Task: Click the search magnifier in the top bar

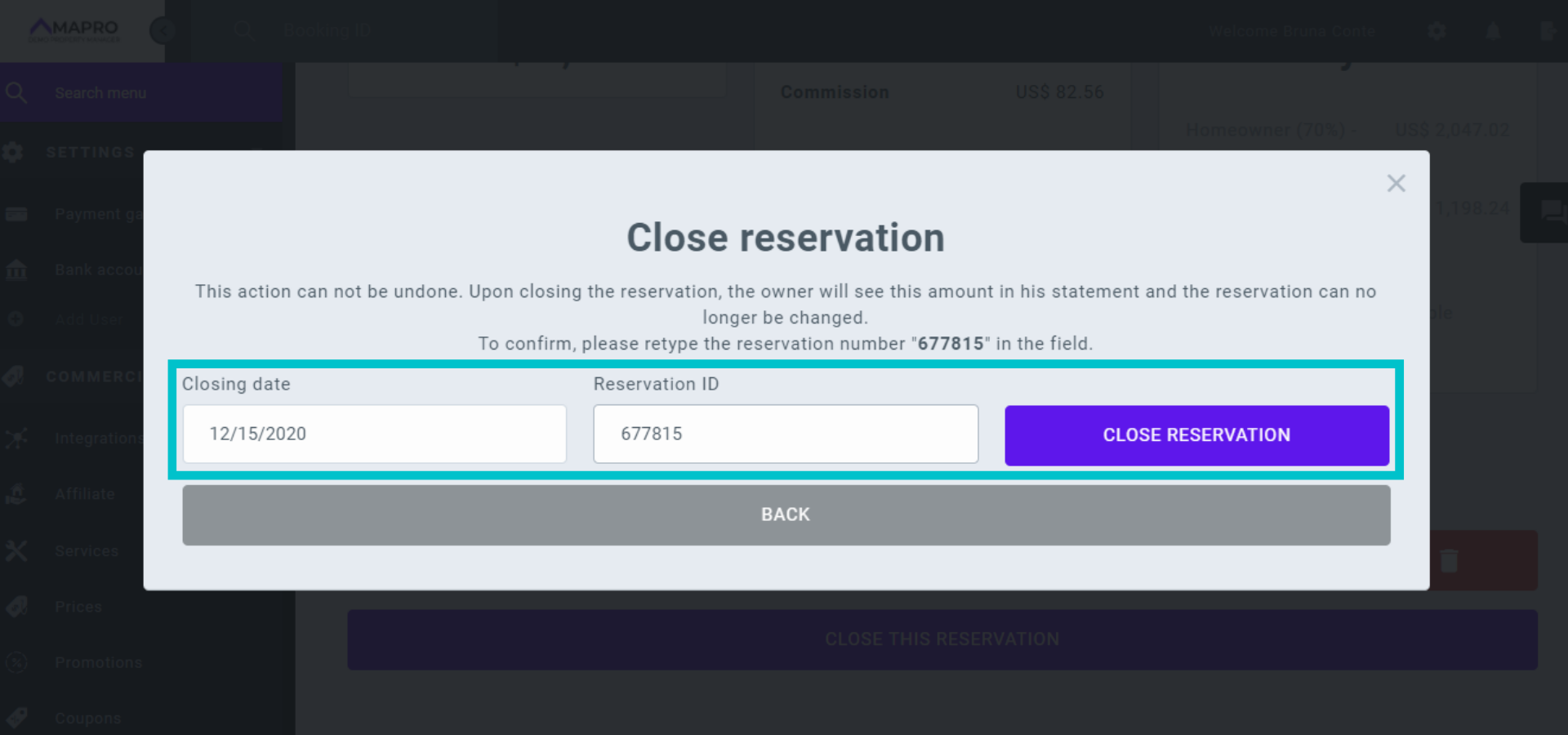Action: tap(244, 31)
